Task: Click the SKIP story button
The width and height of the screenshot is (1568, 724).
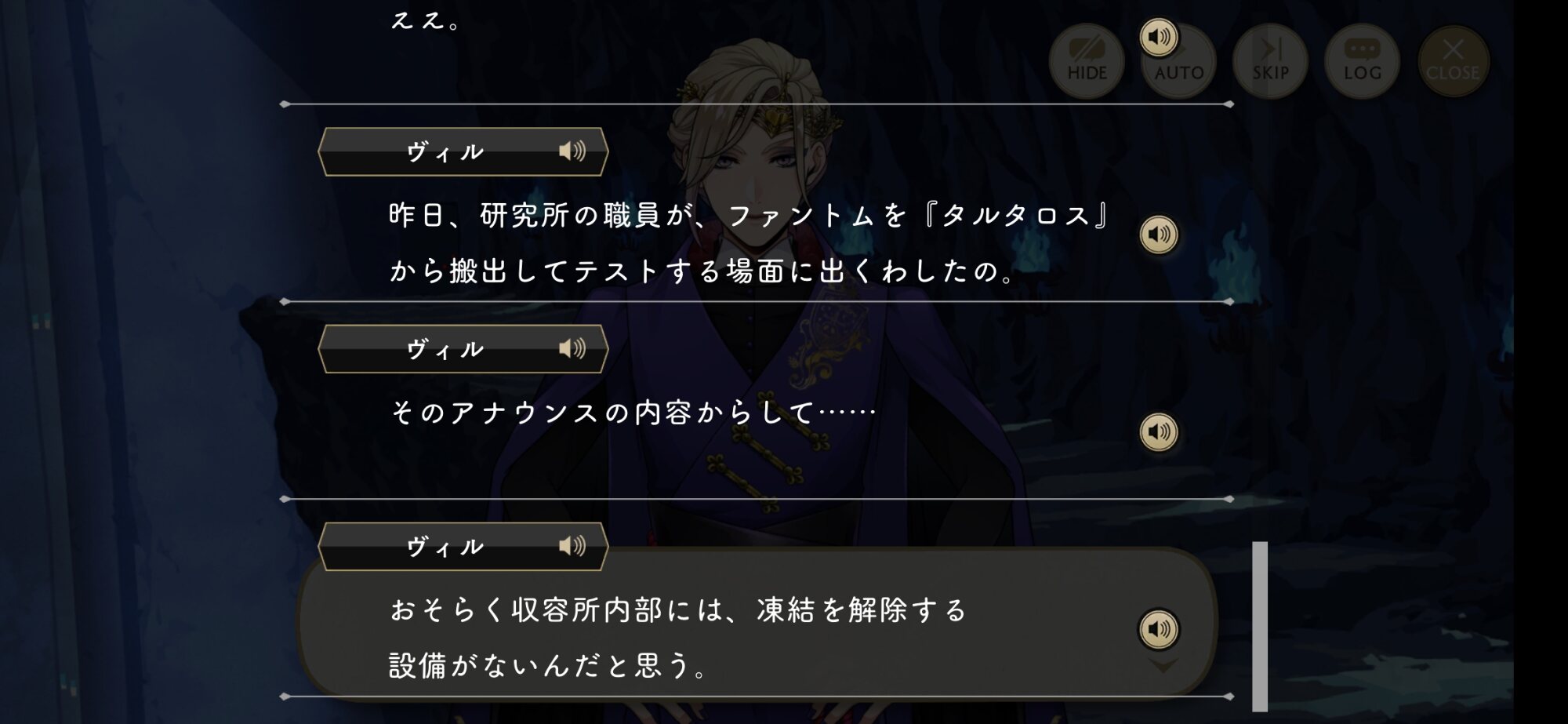Action: (1271, 61)
